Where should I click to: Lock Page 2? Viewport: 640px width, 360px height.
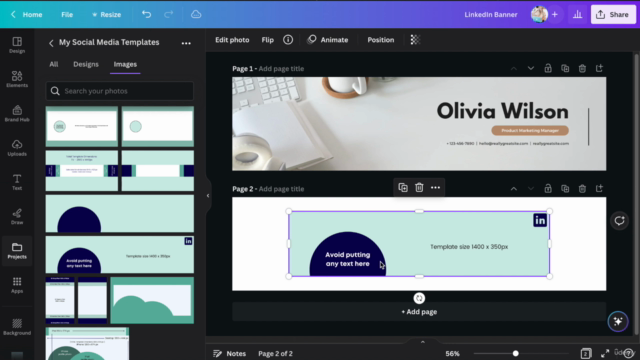[548, 189]
